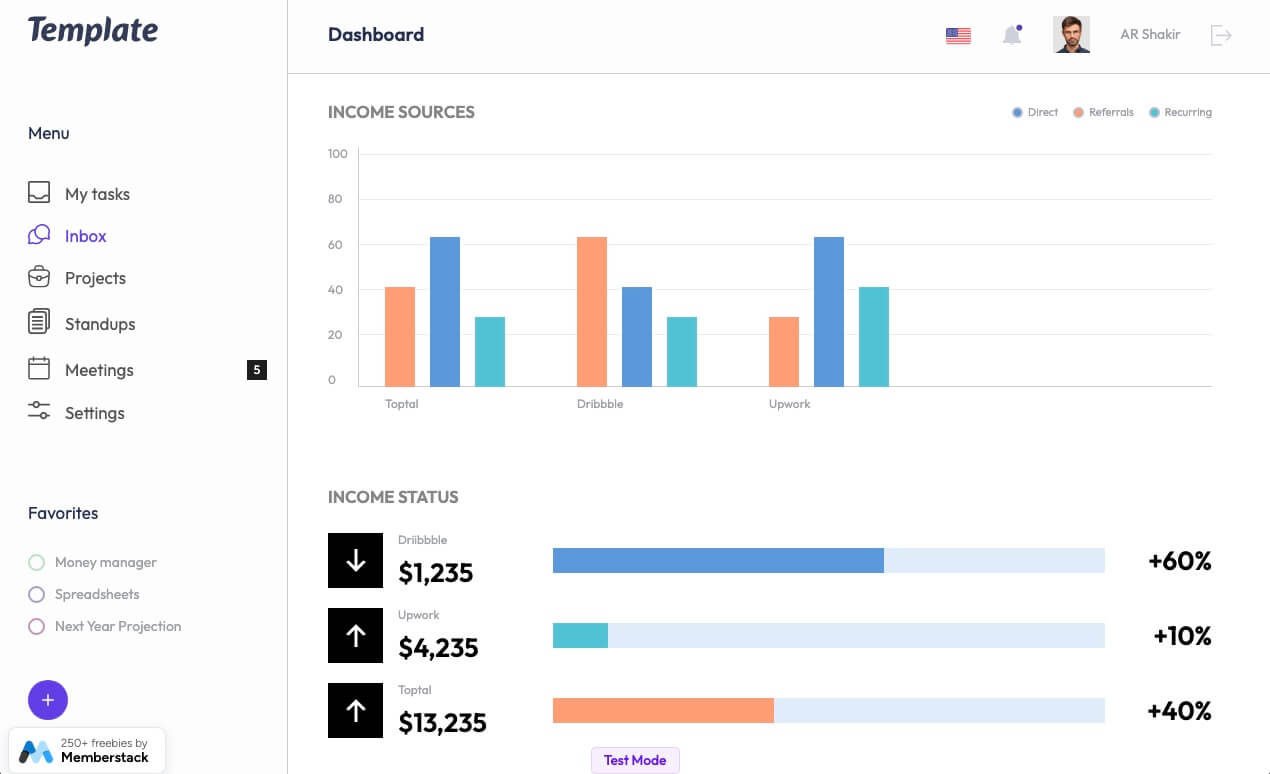Click the Projects briefcase icon
Image resolution: width=1270 pixels, height=774 pixels.
(39, 277)
